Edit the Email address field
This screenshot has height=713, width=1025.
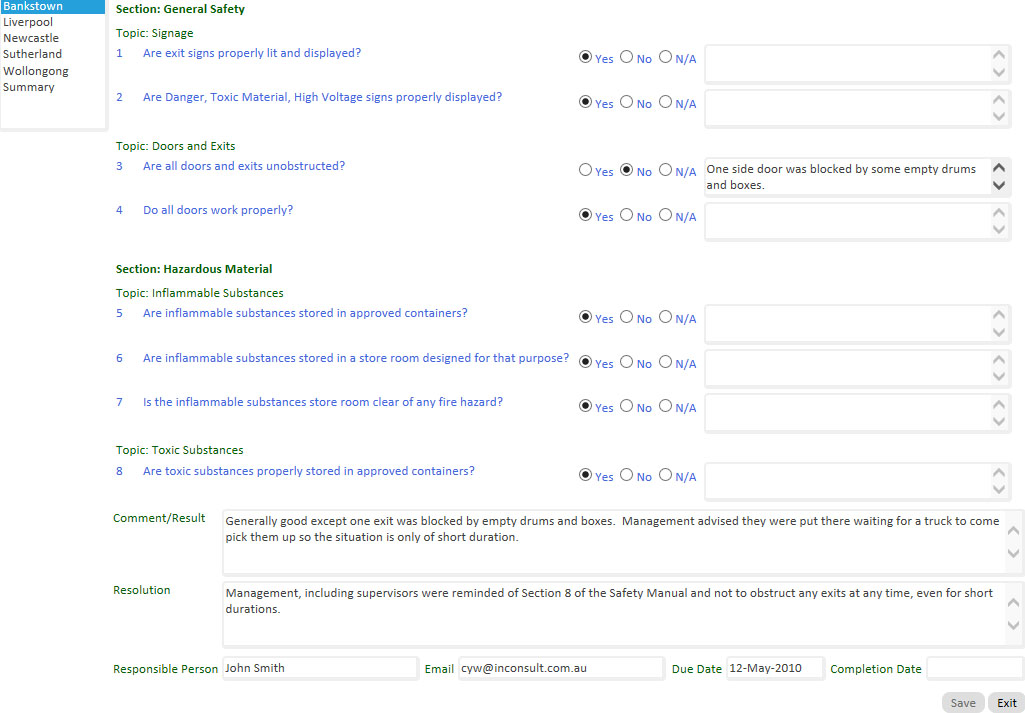tap(562, 668)
